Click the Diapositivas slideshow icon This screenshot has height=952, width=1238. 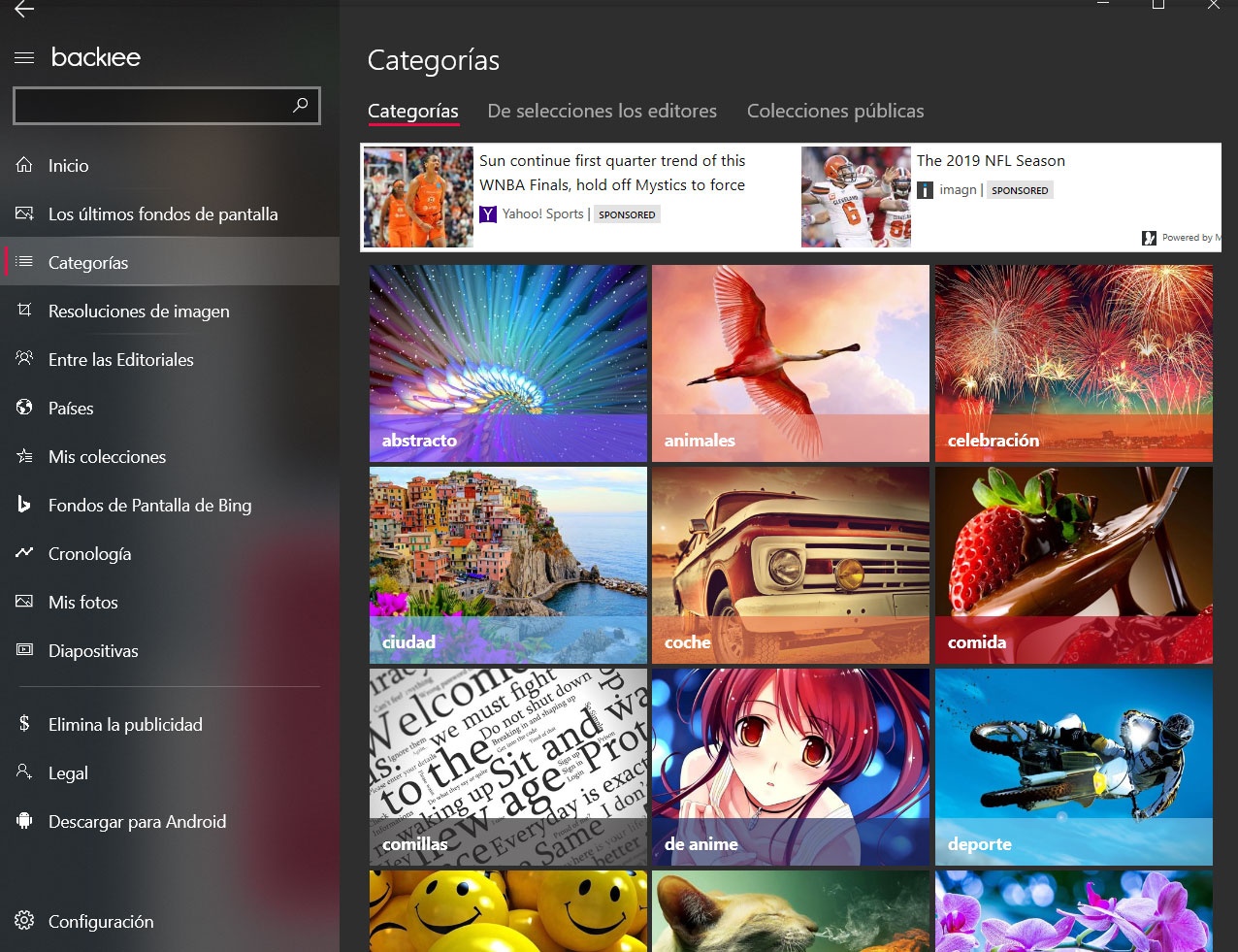[x=24, y=650]
